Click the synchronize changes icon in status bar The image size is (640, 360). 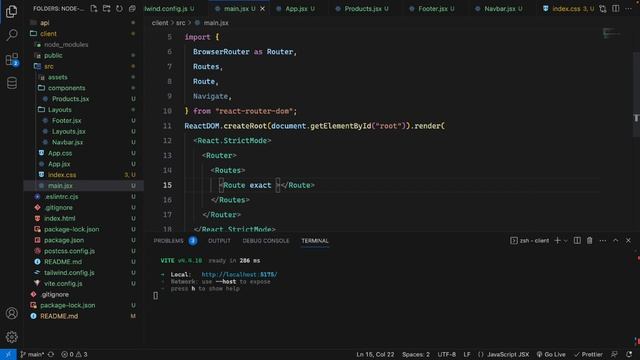[x=51, y=354]
